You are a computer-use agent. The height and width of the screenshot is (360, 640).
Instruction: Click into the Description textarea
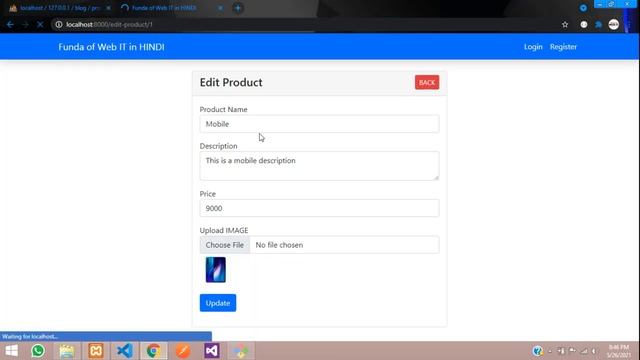(320, 166)
